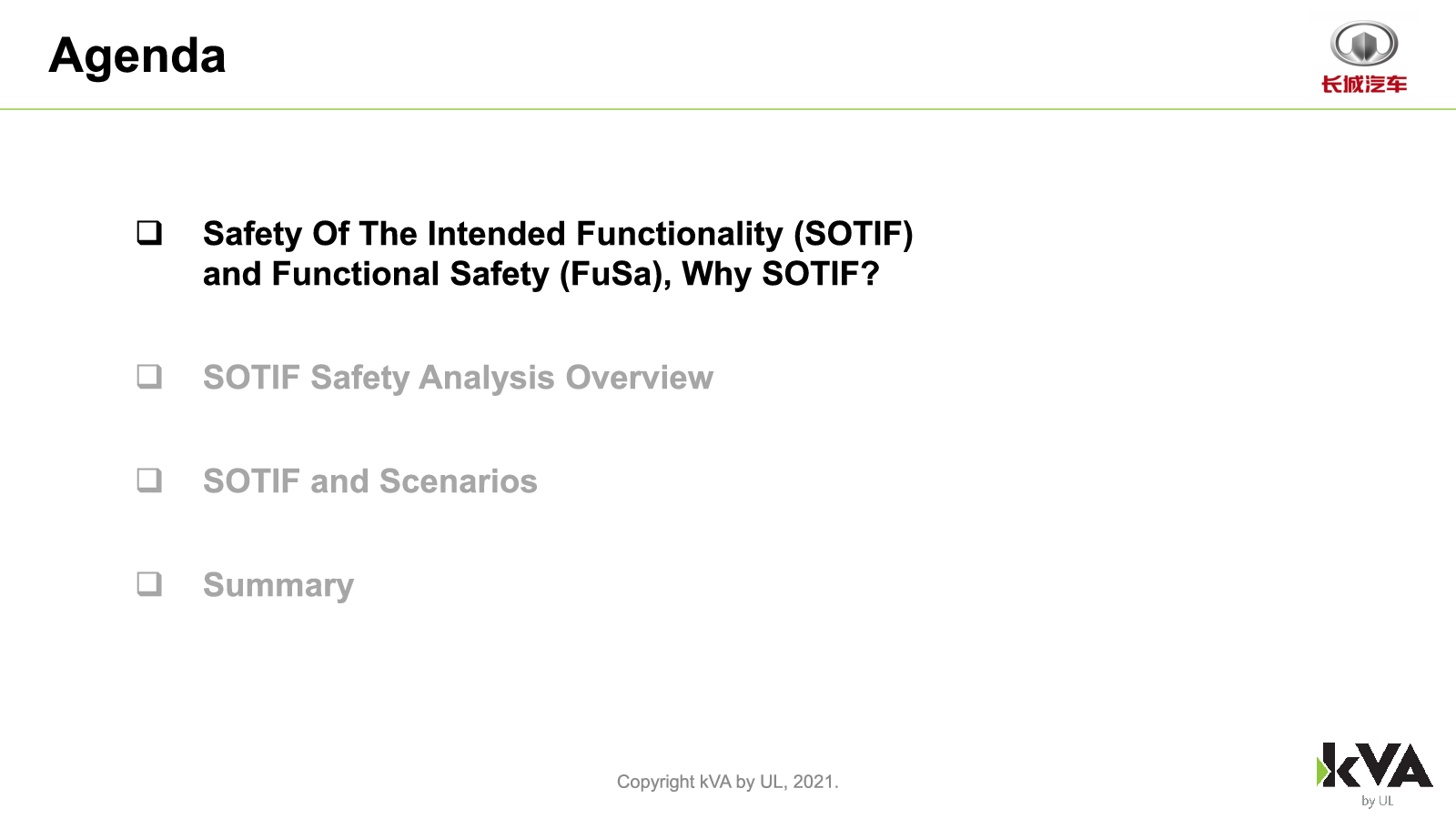The width and height of the screenshot is (1456, 819).
Task: Click the green divider line below title
Action: click(728, 109)
